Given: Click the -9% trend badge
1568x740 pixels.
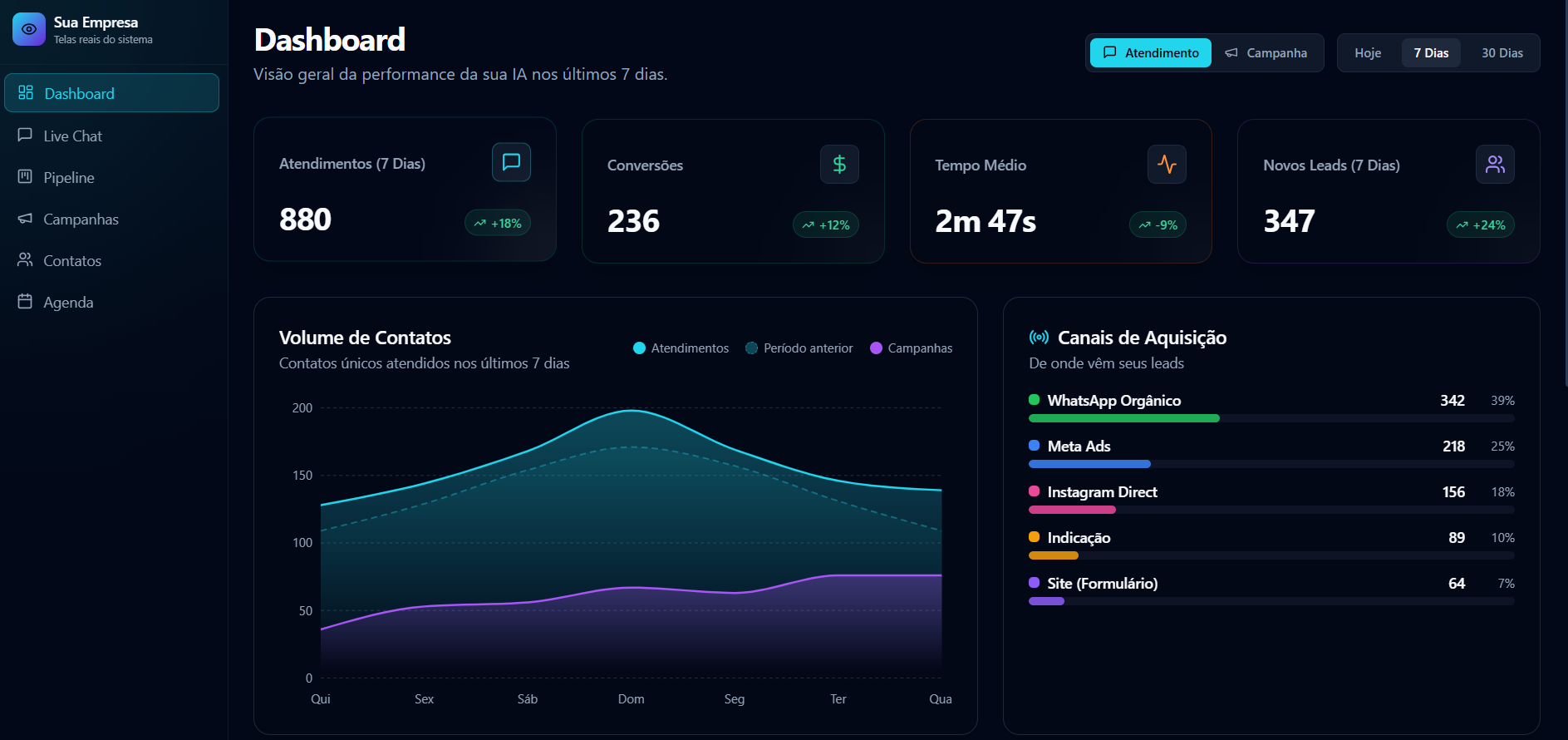Looking at the screenshot, I should [x=1158, y=224].
